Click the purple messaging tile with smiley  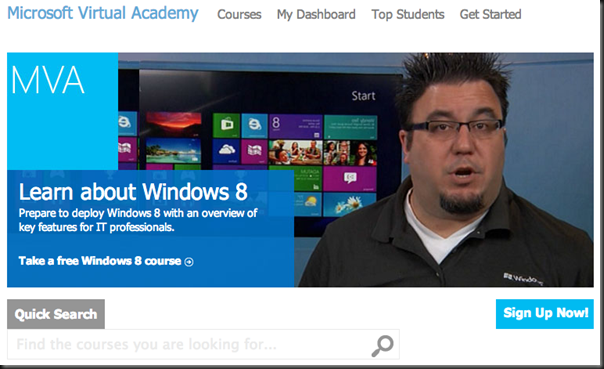pyautogui.click(x=350, y=179)
